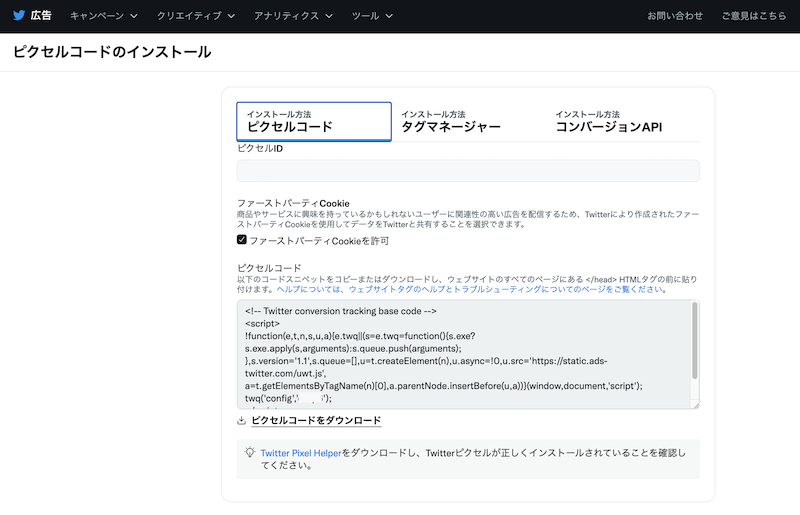Click the ピクセルコードのインストール page title
The height and width of the screenshot is (515, 800).
point(112,52)
